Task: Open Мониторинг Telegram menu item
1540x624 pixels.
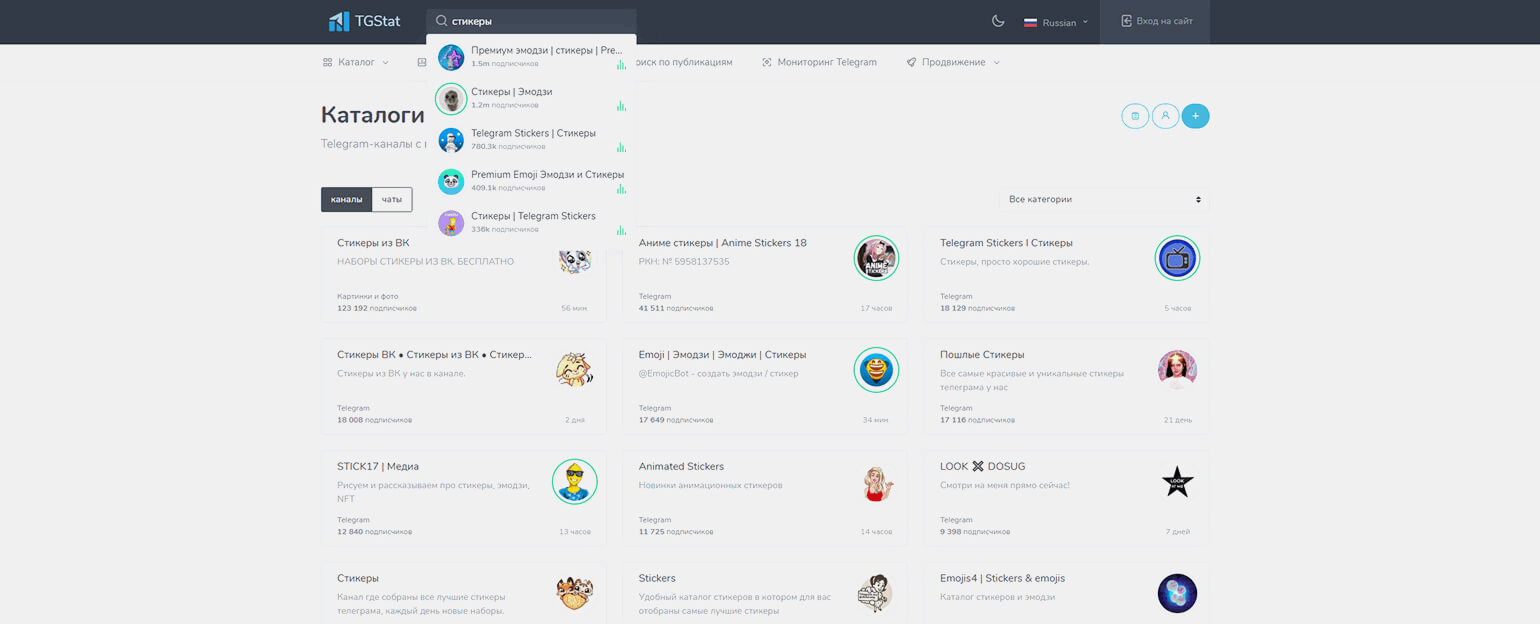Action: pyautogui.click(x=819, y=62)
